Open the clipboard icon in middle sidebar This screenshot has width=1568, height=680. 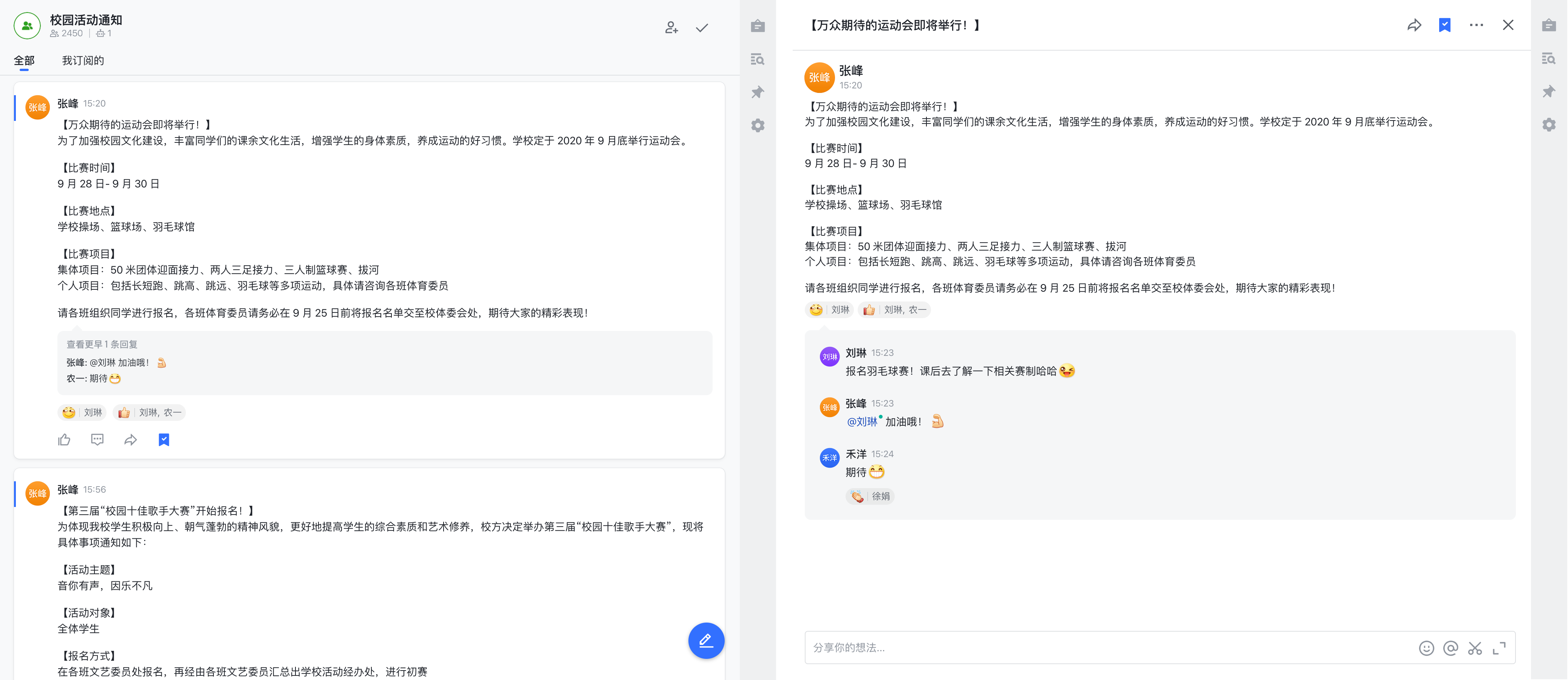coord(758,26)
